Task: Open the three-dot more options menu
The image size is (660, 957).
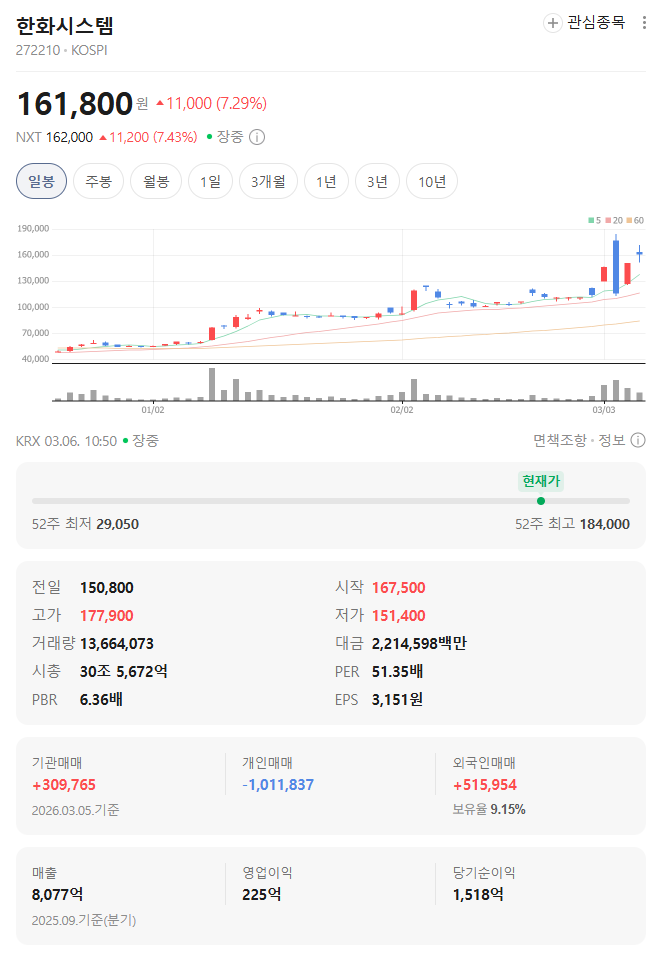Action: [644, 23]
